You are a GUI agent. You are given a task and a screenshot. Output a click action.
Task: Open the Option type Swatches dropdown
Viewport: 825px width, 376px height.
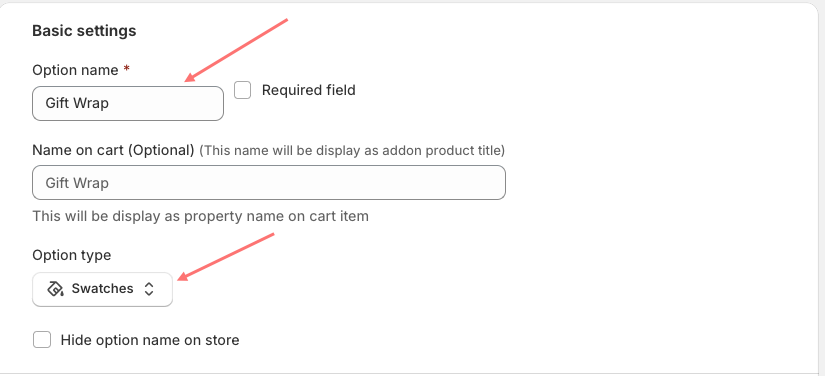coord(103,289)
